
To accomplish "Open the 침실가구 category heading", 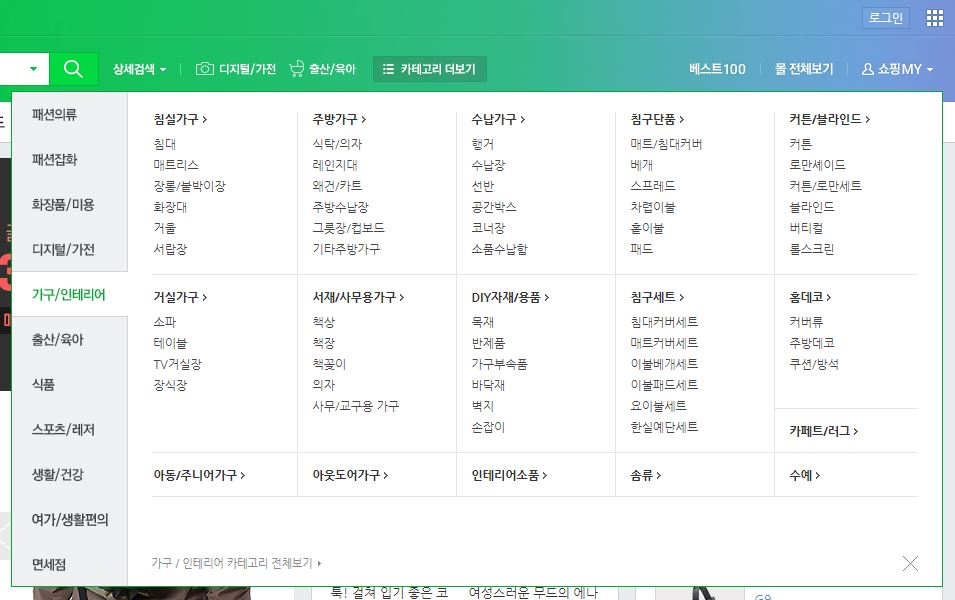I will tap(180, 119).
